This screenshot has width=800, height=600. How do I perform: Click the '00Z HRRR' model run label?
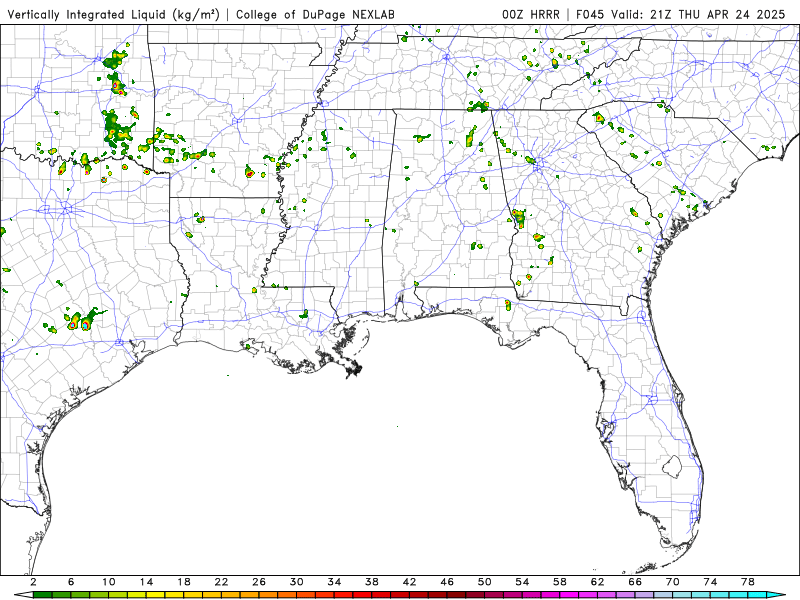531,15
